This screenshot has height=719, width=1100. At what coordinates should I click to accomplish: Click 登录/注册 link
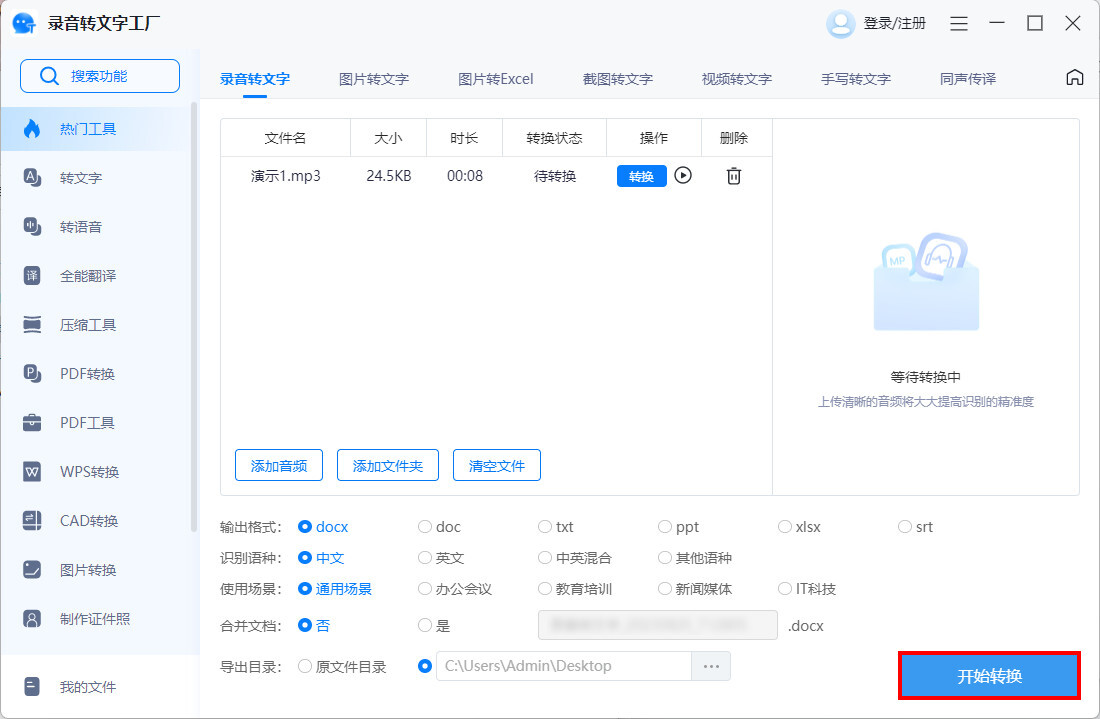point(894,23)
